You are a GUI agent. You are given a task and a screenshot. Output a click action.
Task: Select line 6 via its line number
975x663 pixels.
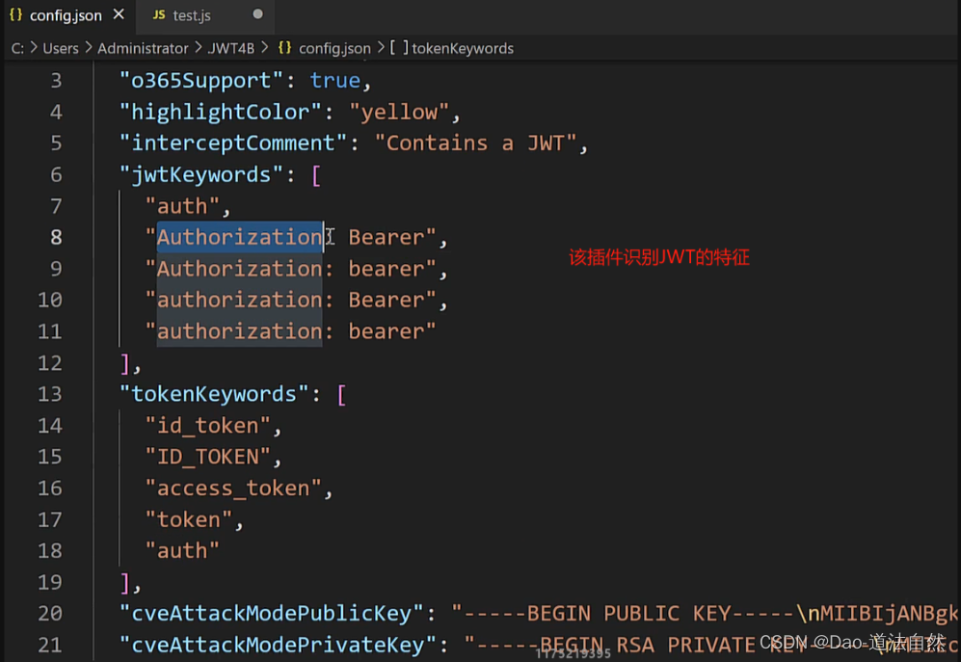click(x=56, y=175)
